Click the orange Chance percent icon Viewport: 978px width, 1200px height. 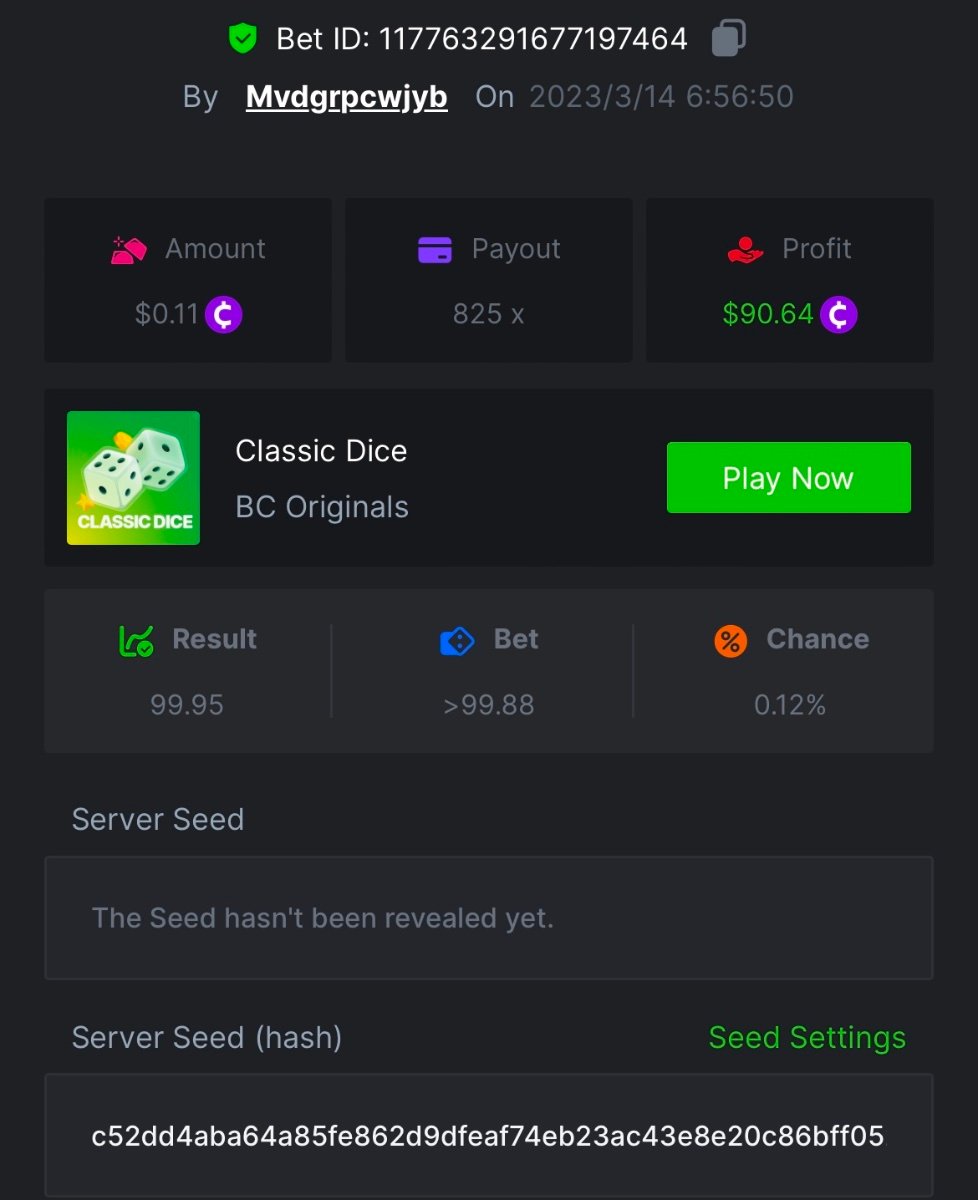pyautogui.click(x=731, y=640)
